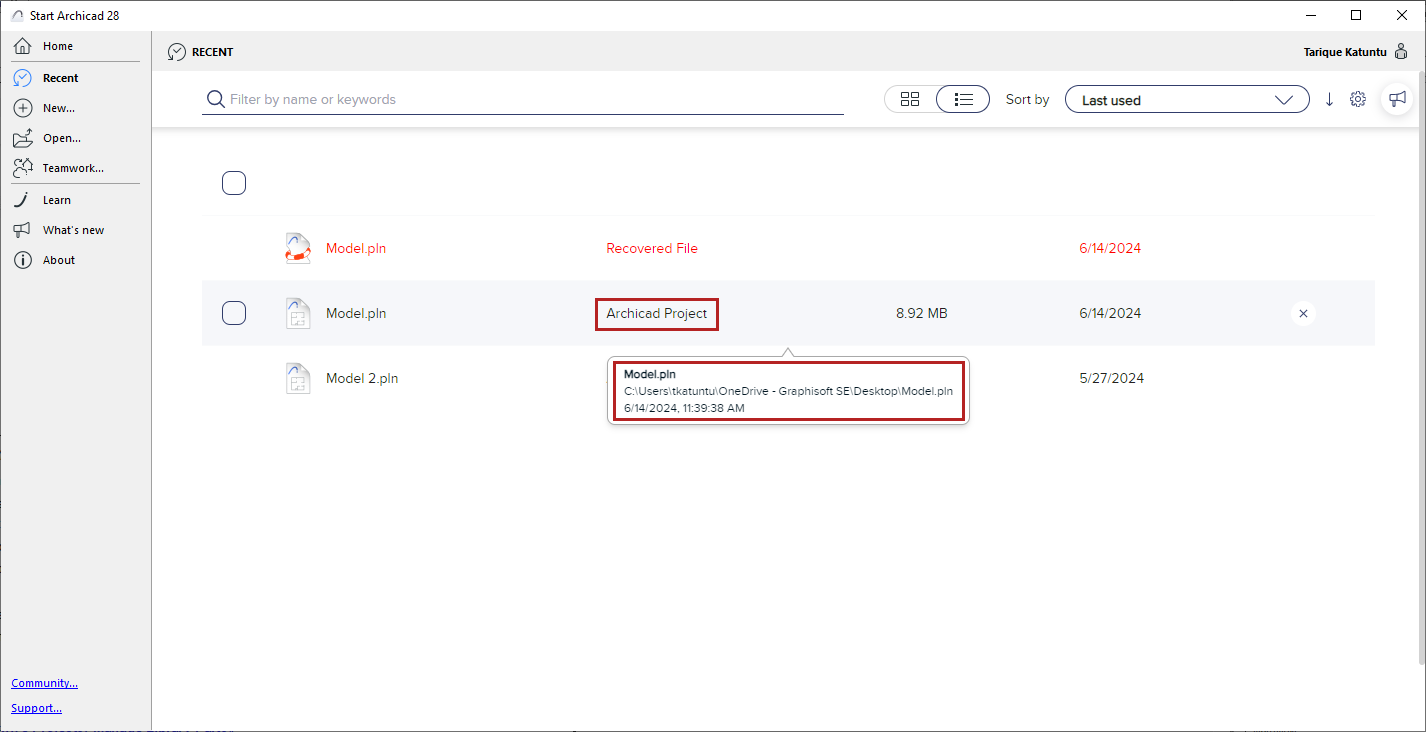Select the Model.pln name in the Archicad Project row
Viewport: 1426px width, 732px height.
click(x=356, y=313)
